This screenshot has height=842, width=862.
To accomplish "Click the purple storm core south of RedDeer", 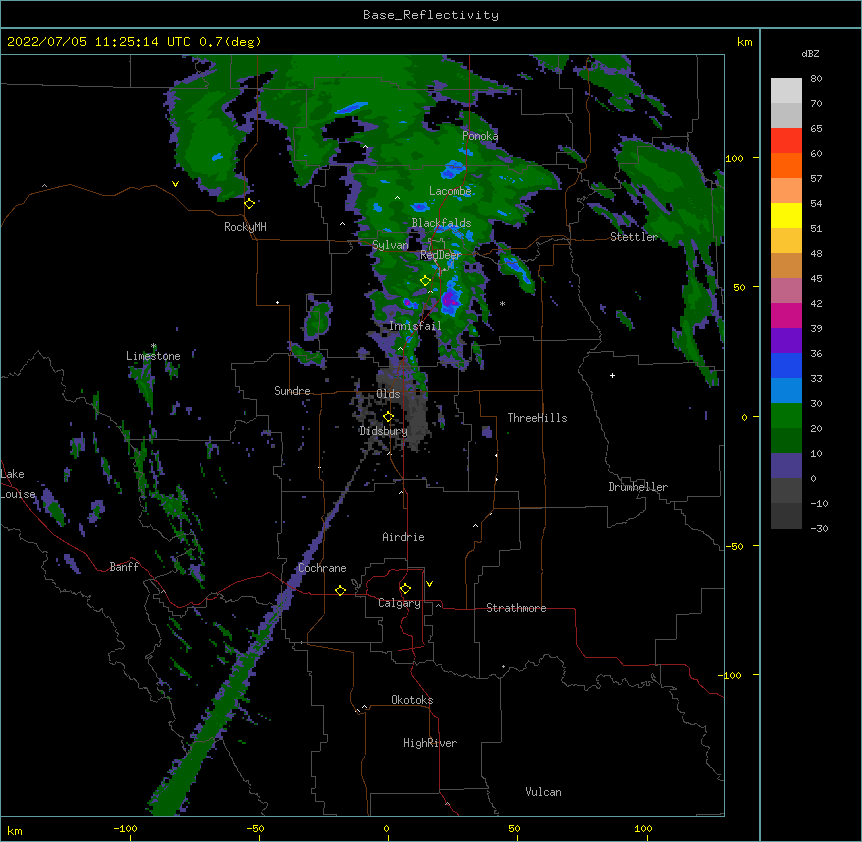I will [x=451, y=300].
